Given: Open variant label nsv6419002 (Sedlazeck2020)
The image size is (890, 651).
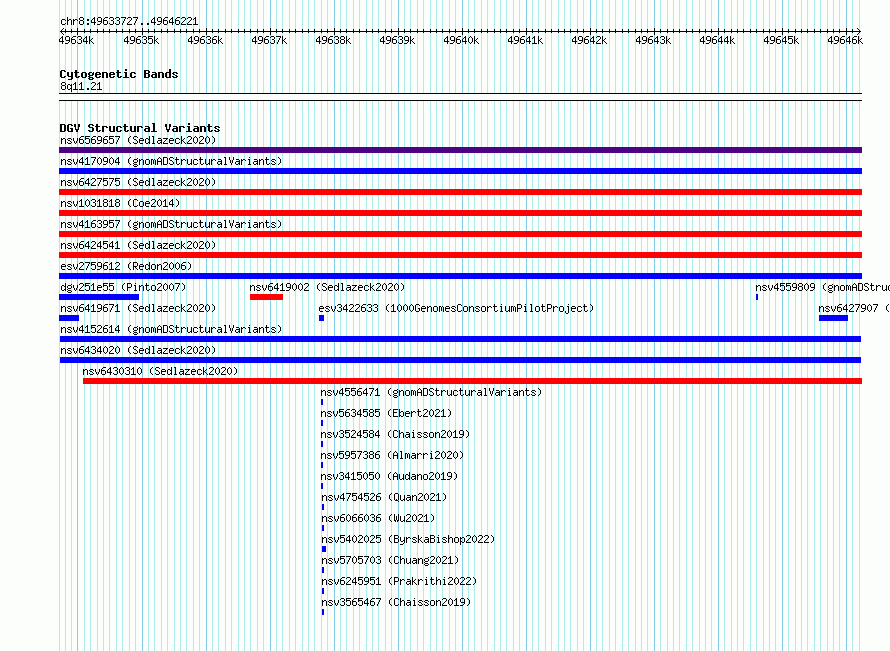Looking at the screenshot, I should point(328,287).
